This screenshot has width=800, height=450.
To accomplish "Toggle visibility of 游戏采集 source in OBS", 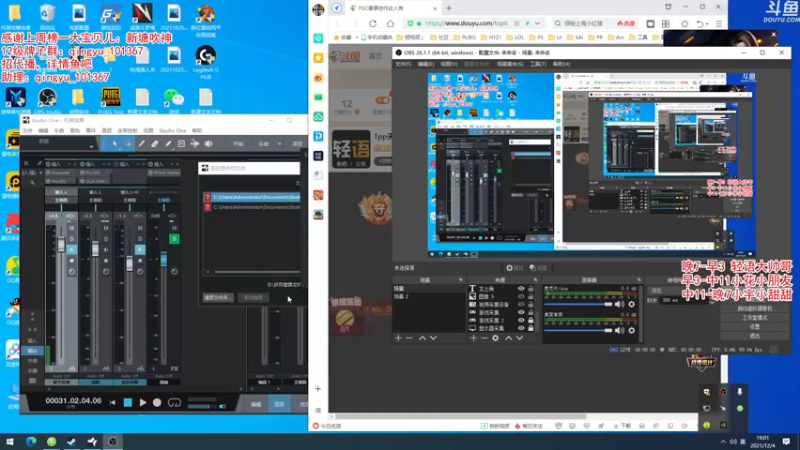I will point(521,312).
